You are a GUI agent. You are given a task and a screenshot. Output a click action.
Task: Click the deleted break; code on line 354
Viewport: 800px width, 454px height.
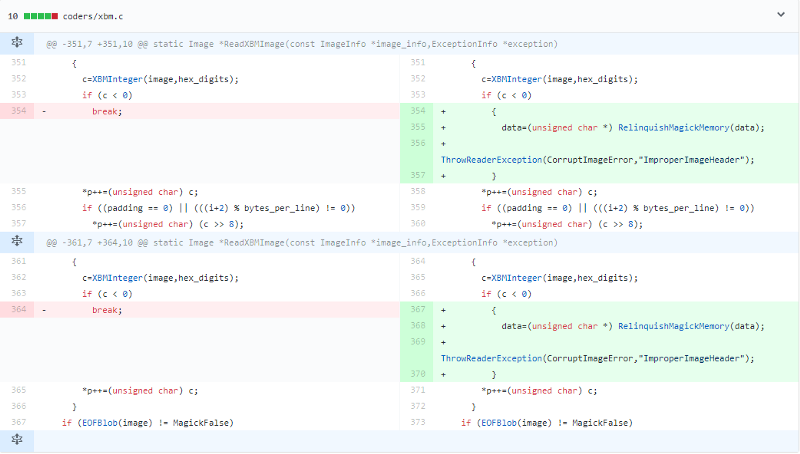coord(106,111)
